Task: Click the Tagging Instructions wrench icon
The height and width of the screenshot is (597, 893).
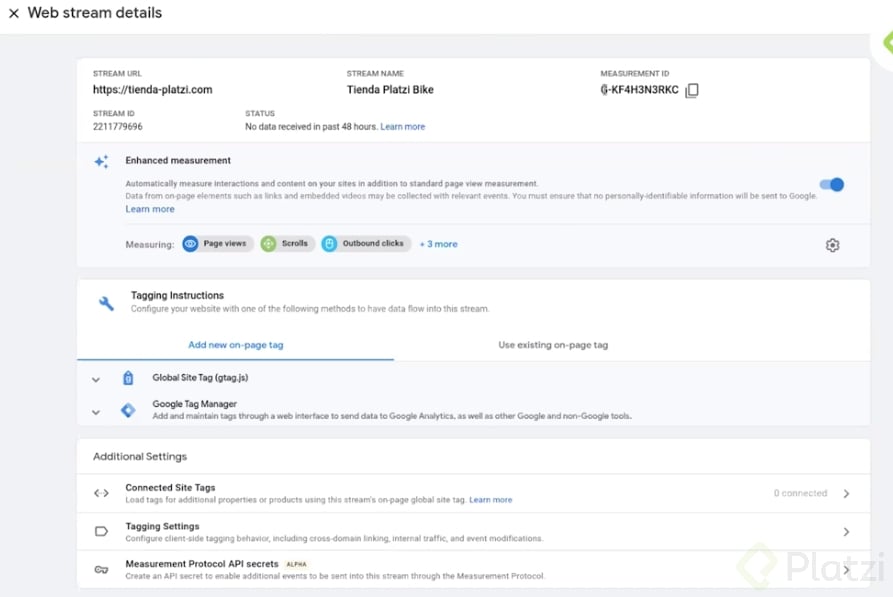Action: (106, 303)
